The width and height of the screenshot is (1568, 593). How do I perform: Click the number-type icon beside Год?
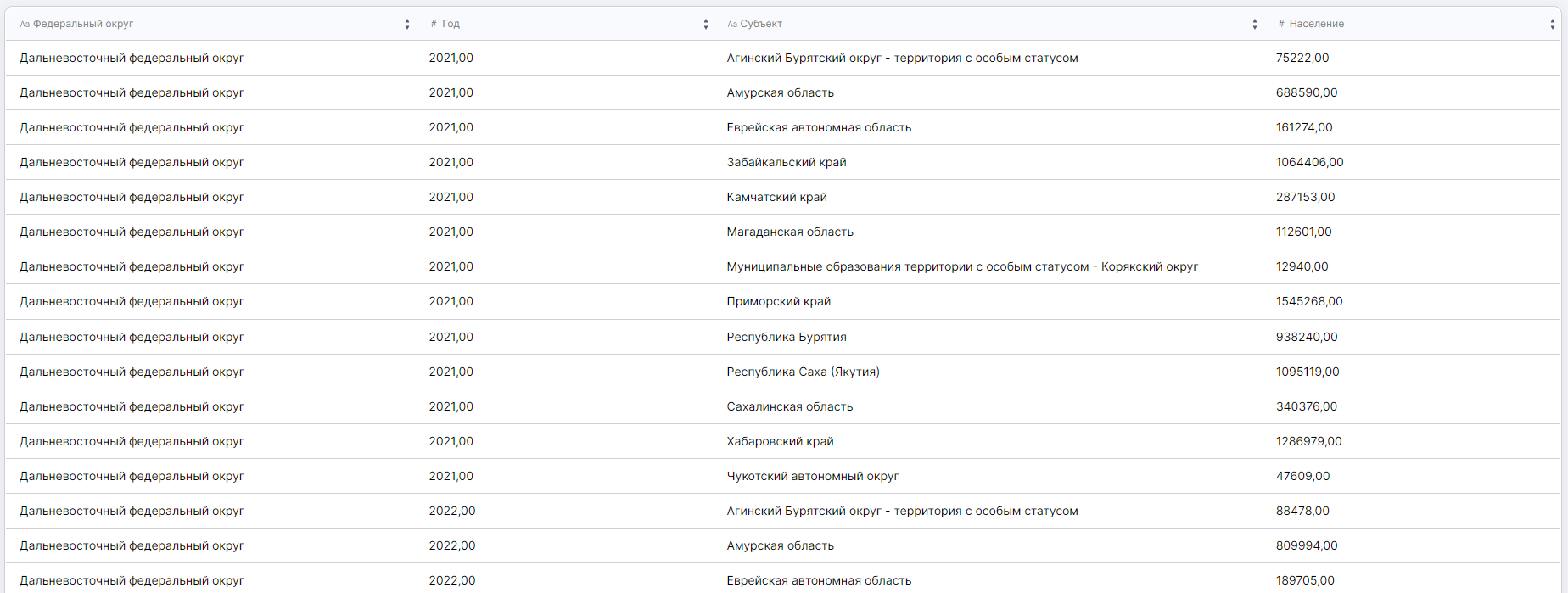pyautogui.click(x=434, y=25)
